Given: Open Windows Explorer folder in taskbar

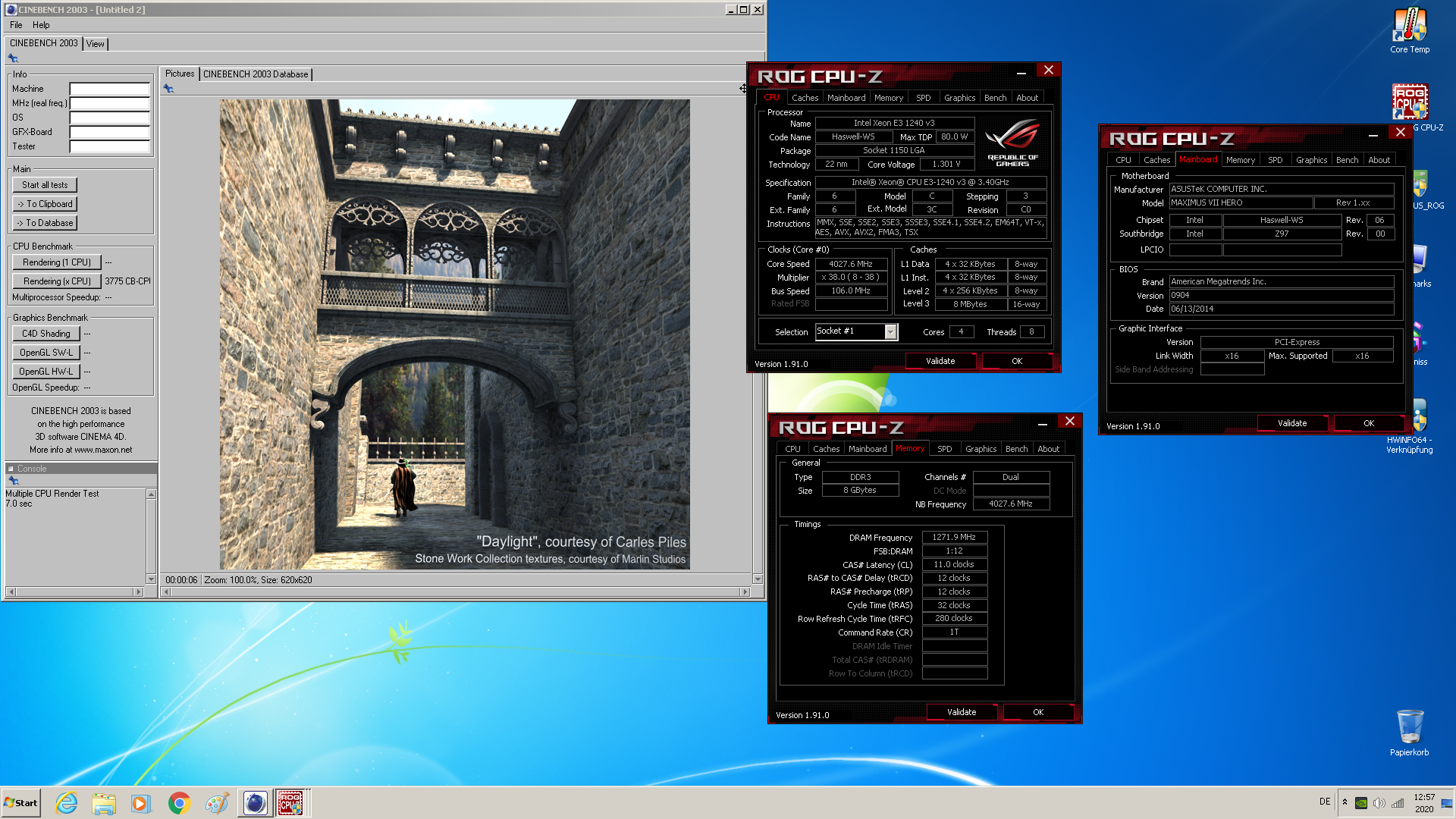Looking at the screenshot, I should [104, 803].
